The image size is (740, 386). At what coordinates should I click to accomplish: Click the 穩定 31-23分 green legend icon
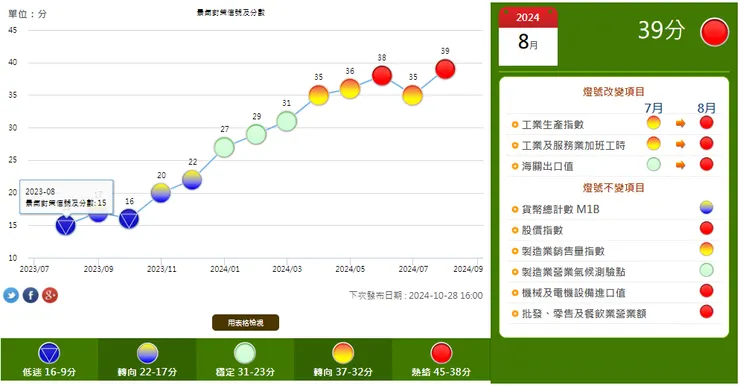coord(245,353)
